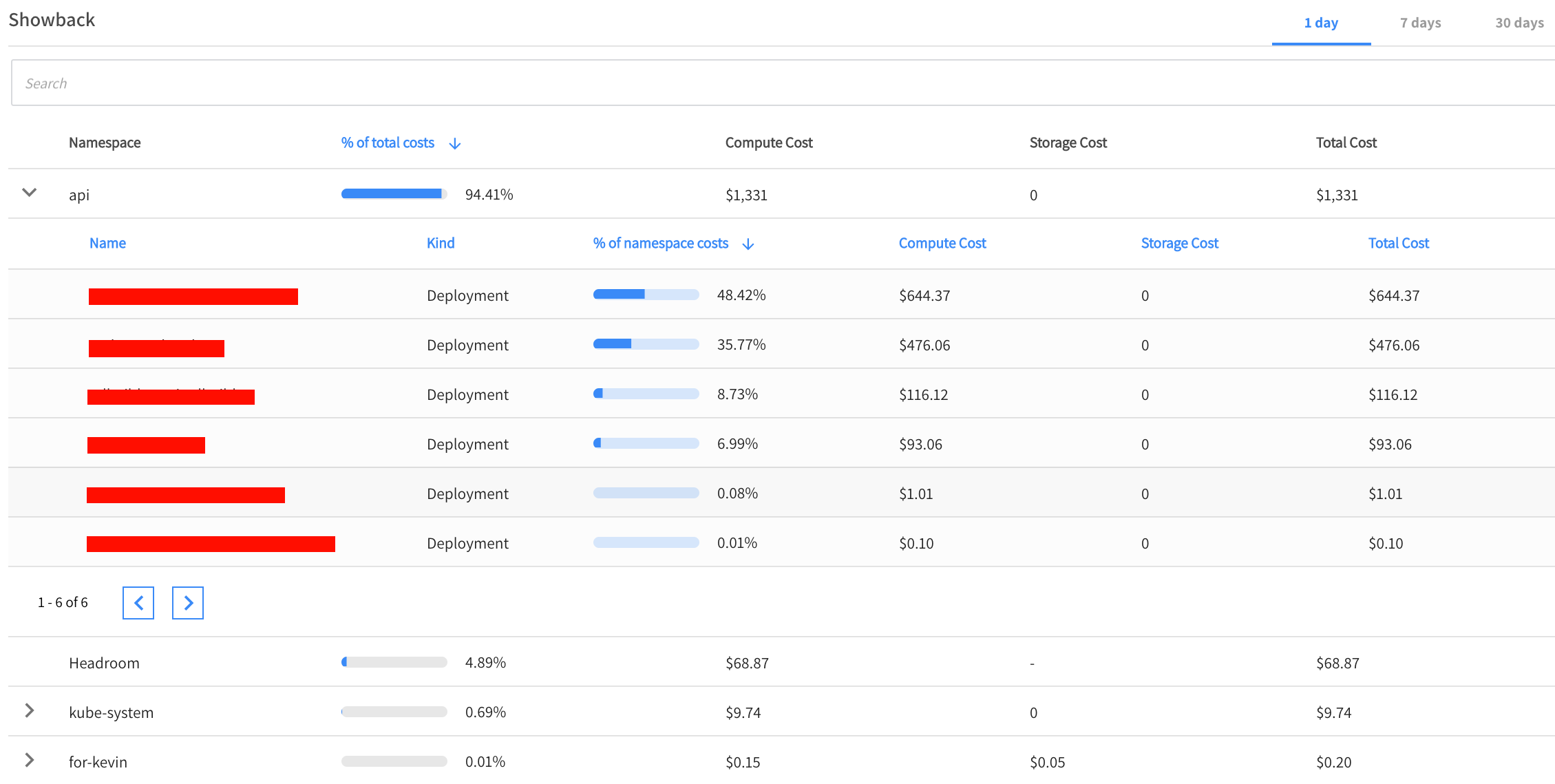The image size is (1555, 784).
Task: Sort deployments by Name column
Action: pyautogui.click(x=107, y=243)
